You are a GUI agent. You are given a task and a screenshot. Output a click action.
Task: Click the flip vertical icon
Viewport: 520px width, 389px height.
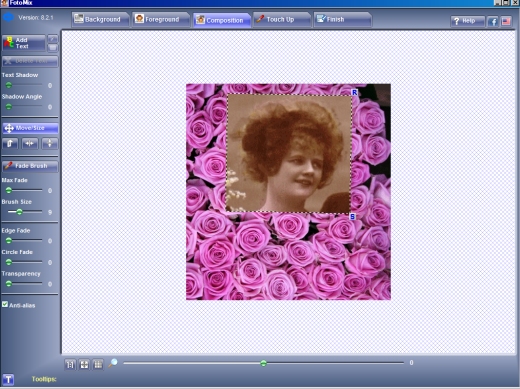click(x=50, y=144)
